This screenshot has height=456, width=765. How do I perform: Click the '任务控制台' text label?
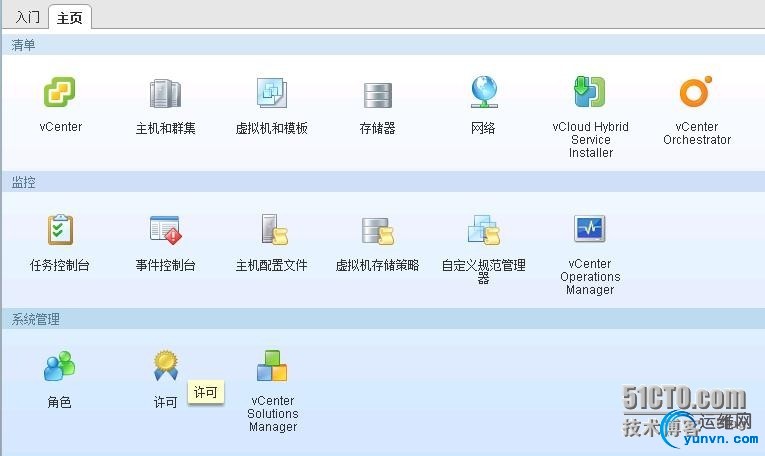[x=60, y=265]
